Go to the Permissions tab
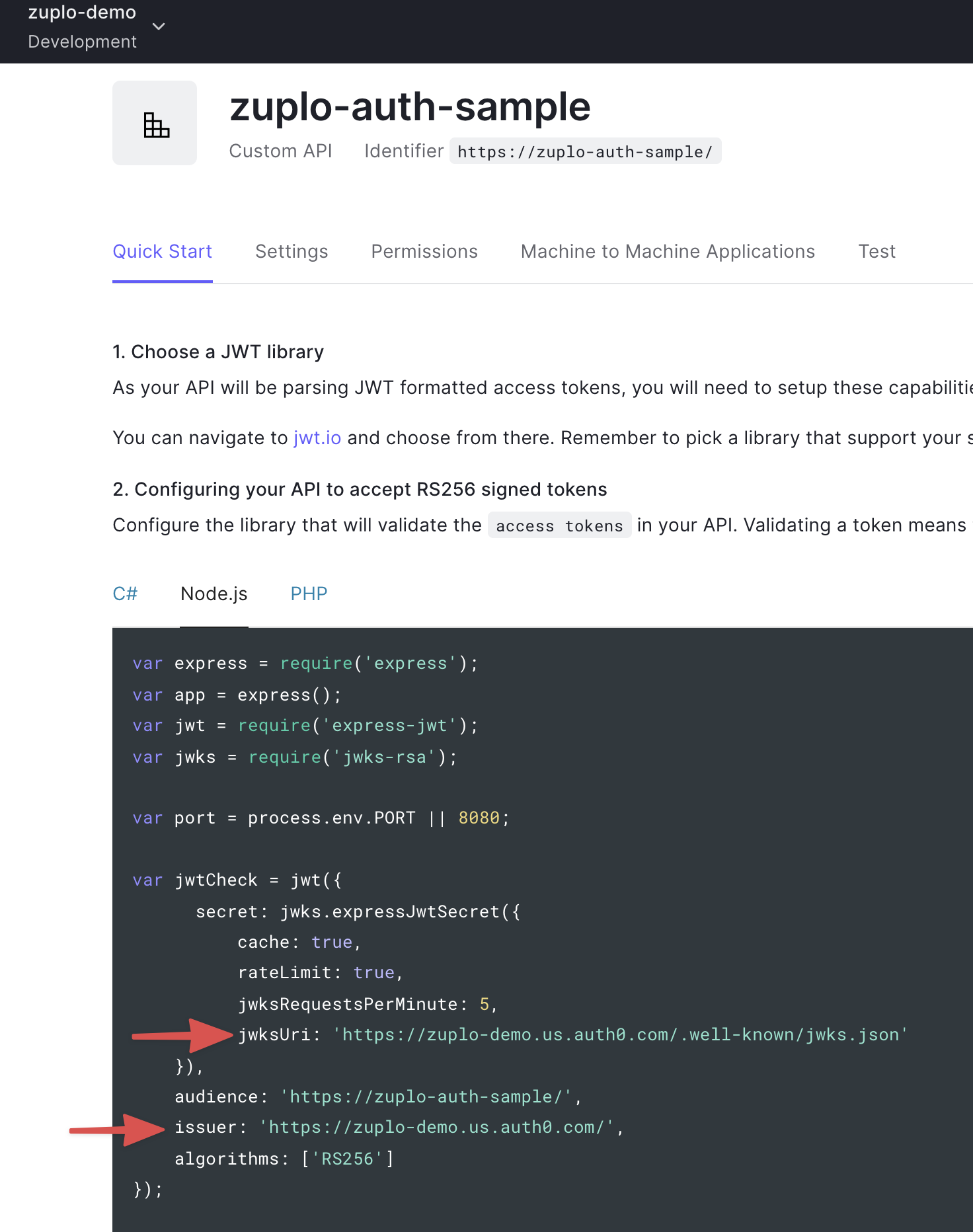Image resolution: width=973 pixels, height=1232 pixels. coord(424,252)
